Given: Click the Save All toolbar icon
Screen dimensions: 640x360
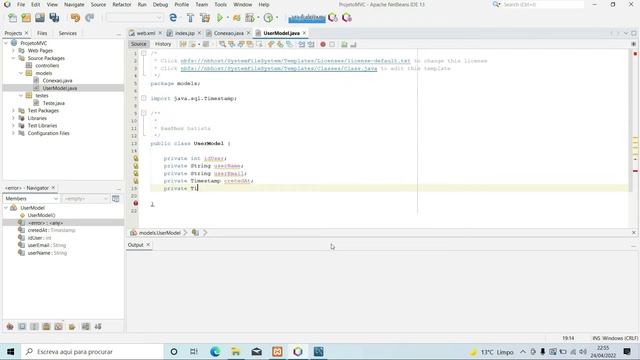Looking at the screenshot, I should [54, 18].
